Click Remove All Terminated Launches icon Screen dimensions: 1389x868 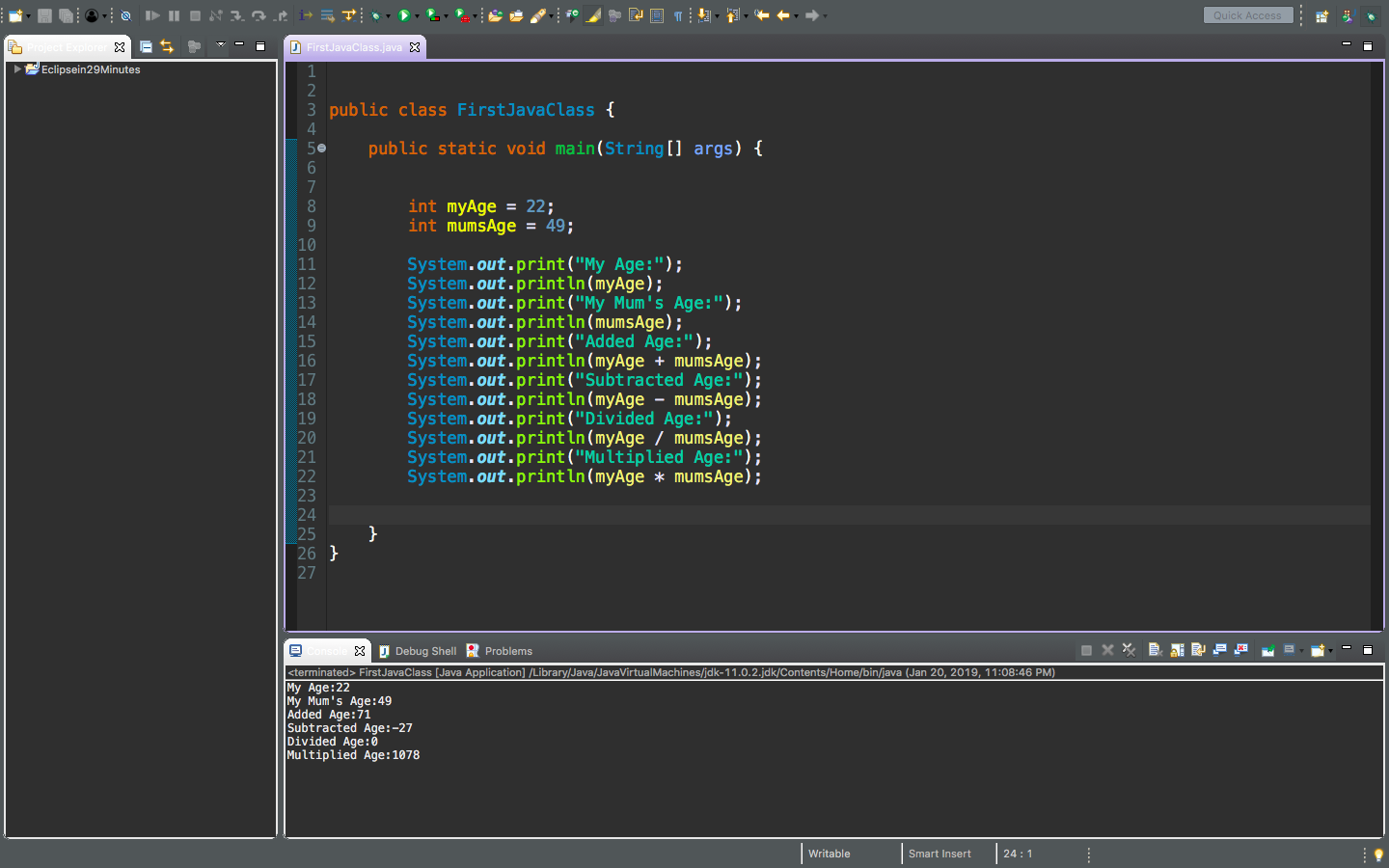1129,650
